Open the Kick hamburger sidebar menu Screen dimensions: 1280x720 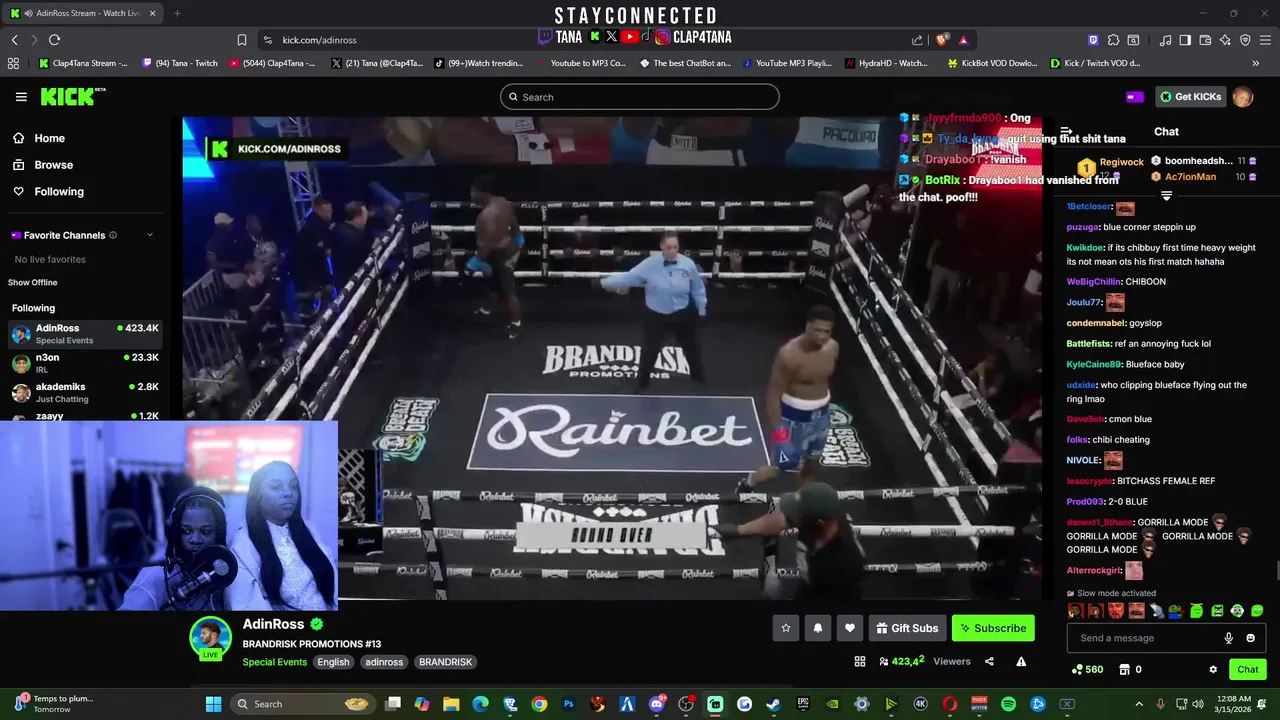point(21,97)
